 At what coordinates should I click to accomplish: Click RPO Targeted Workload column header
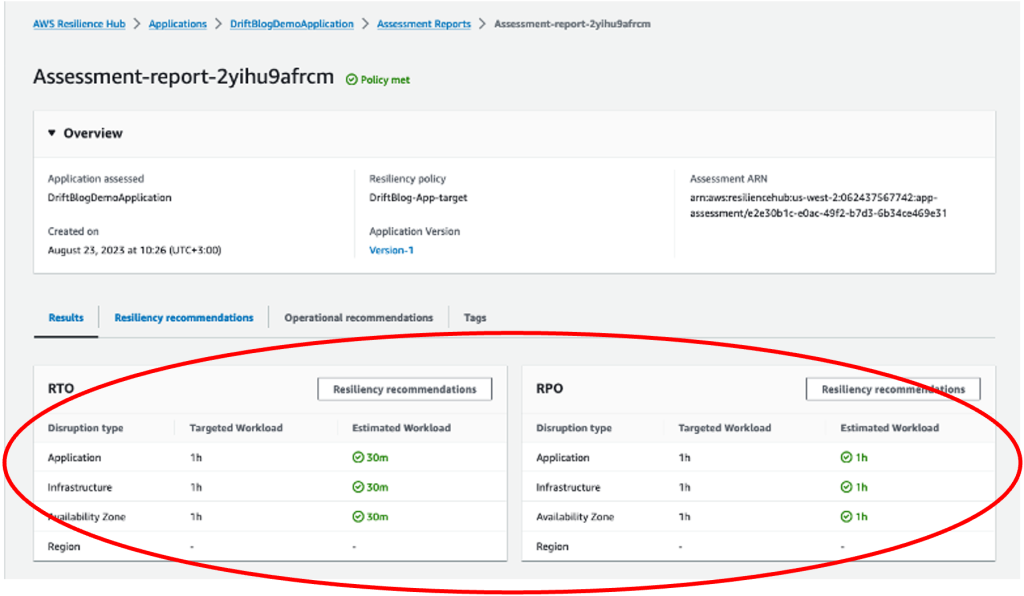(x=724, y=428)
